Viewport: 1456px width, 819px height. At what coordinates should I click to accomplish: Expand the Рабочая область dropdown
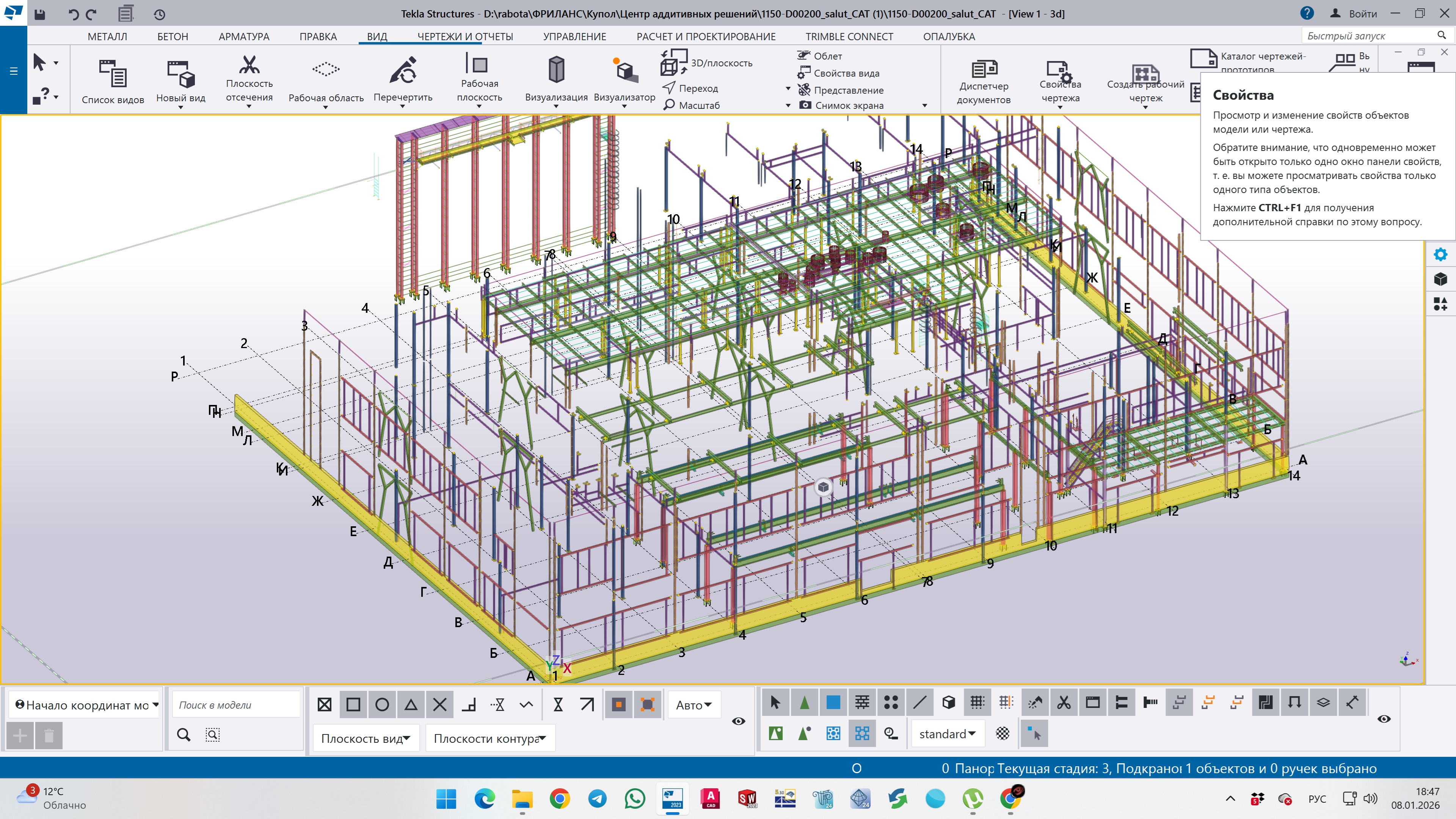tap(326, 107)
